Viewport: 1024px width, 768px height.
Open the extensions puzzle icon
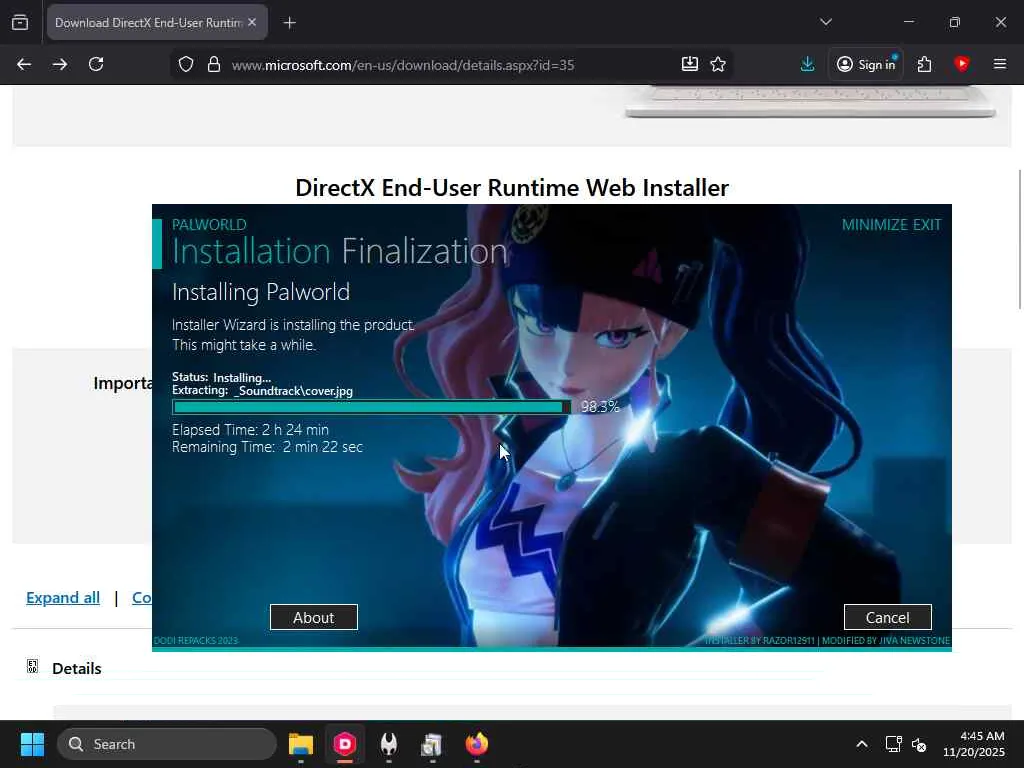924,64
